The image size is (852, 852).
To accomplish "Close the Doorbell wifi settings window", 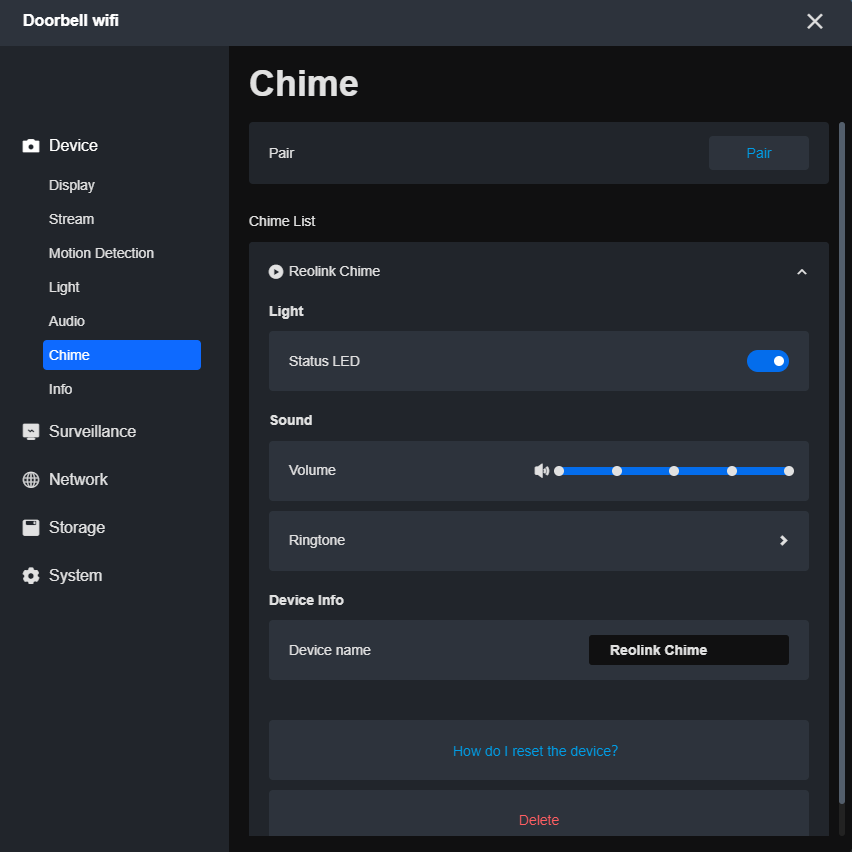I will [x=815, y=21].
